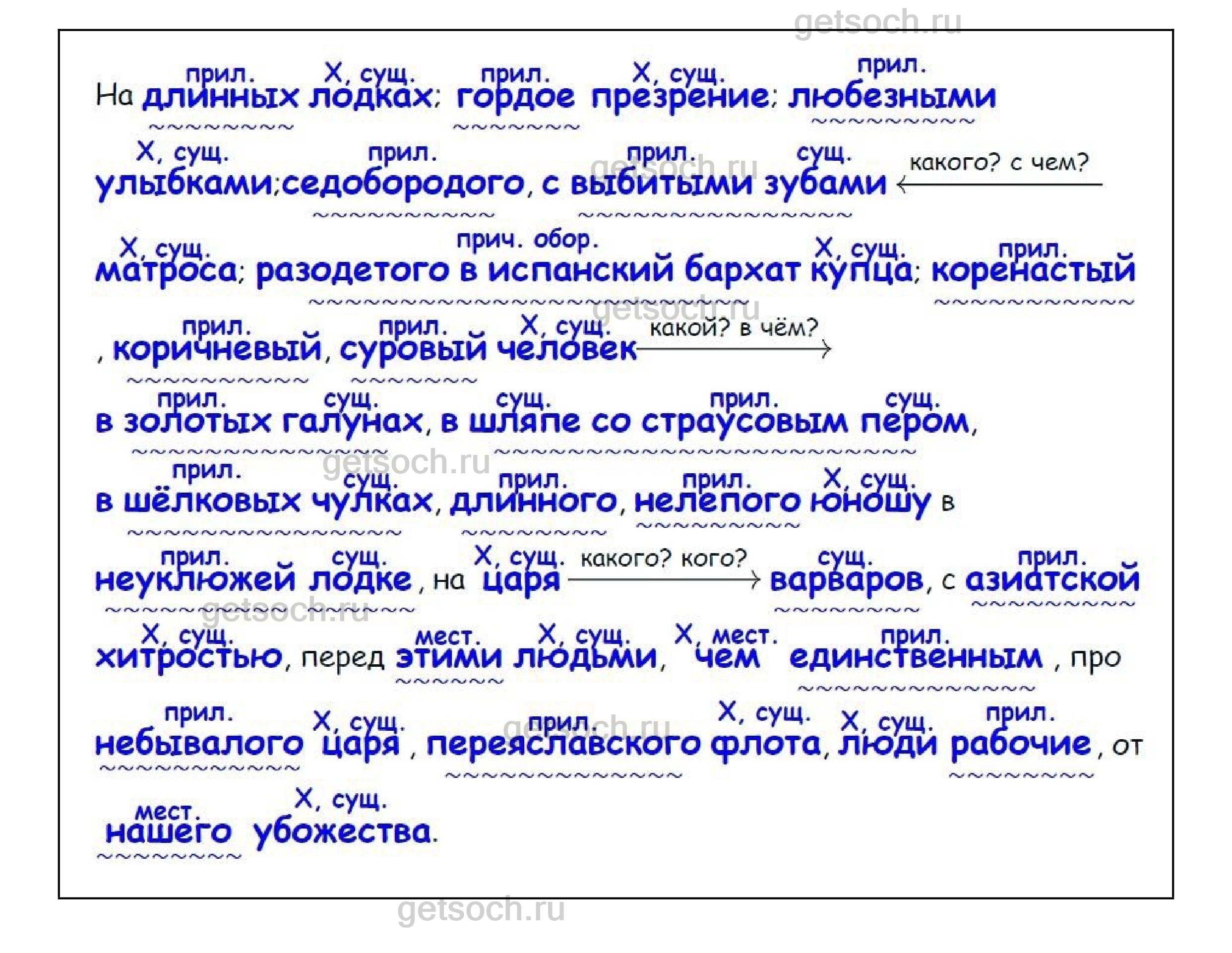Click the "Х, мест." label above "чем"
The image size is (1232, 953).
(726, 635)
